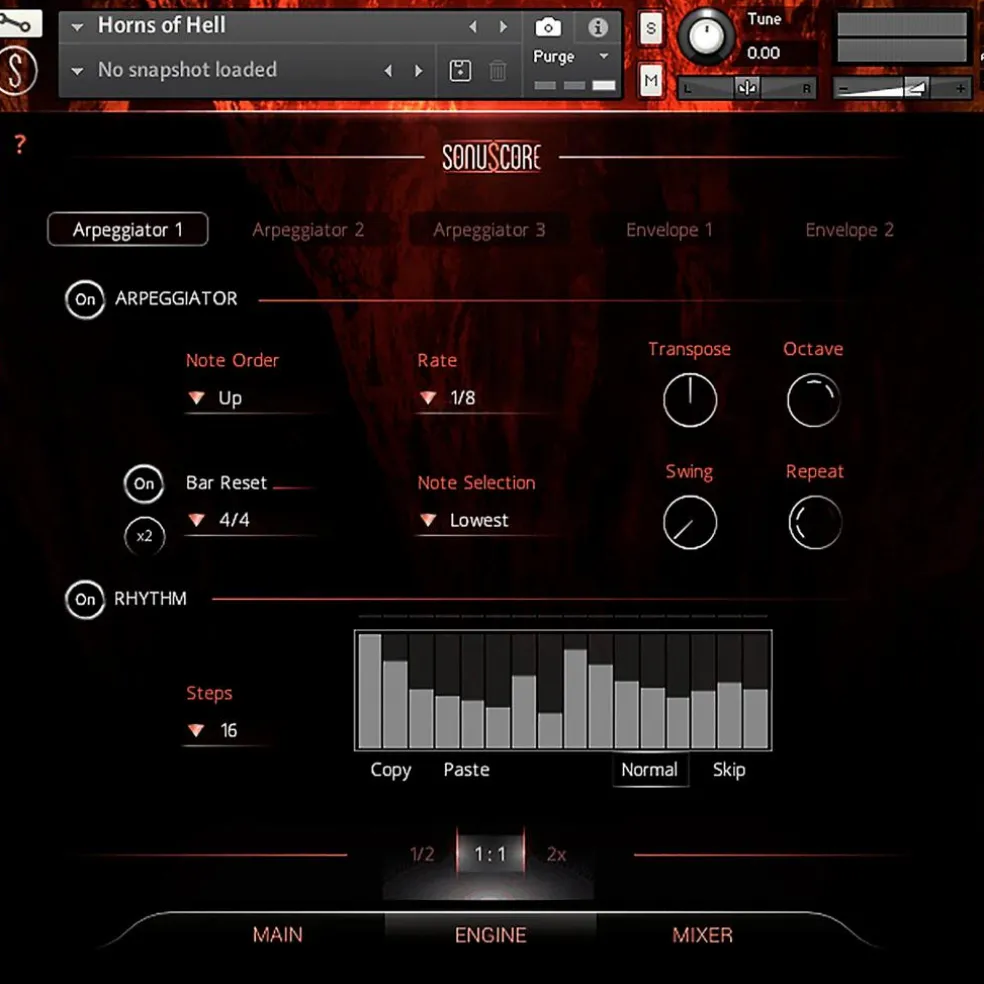This screenshot has width=984, height=984.
Task: Open the wrench instrument options icon
Action: tap(19, 24)
